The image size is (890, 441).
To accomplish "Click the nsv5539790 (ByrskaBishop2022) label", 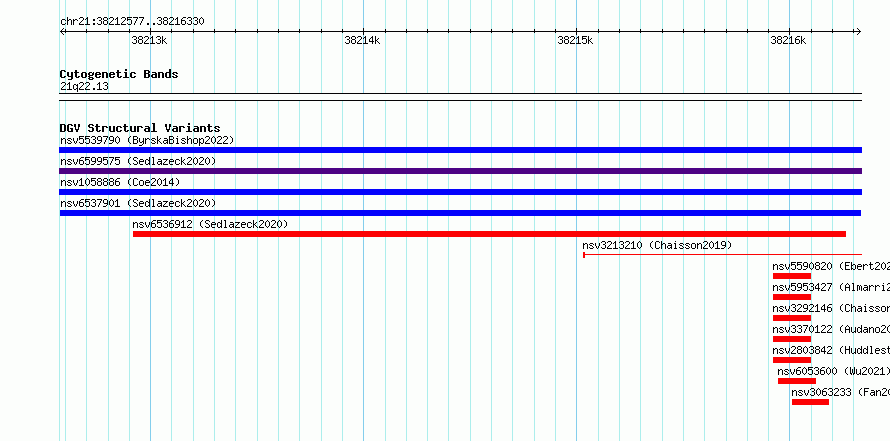I will 147,140.
